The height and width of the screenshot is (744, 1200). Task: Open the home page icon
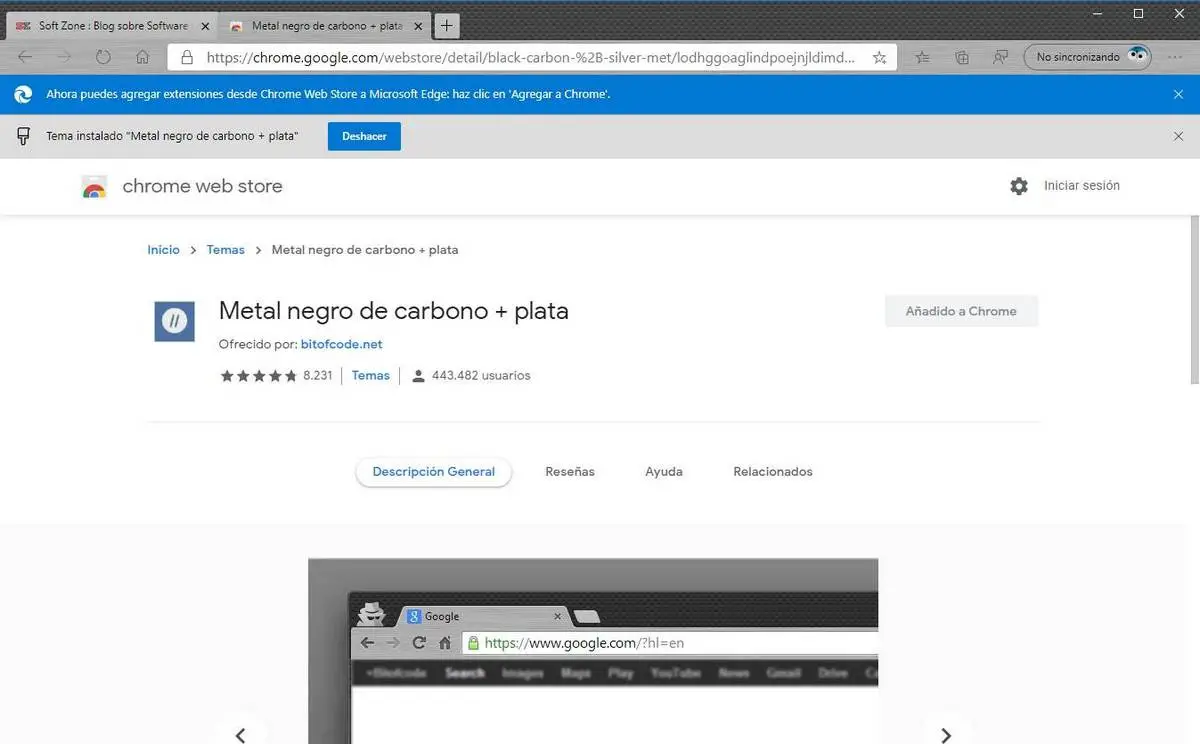142,58
